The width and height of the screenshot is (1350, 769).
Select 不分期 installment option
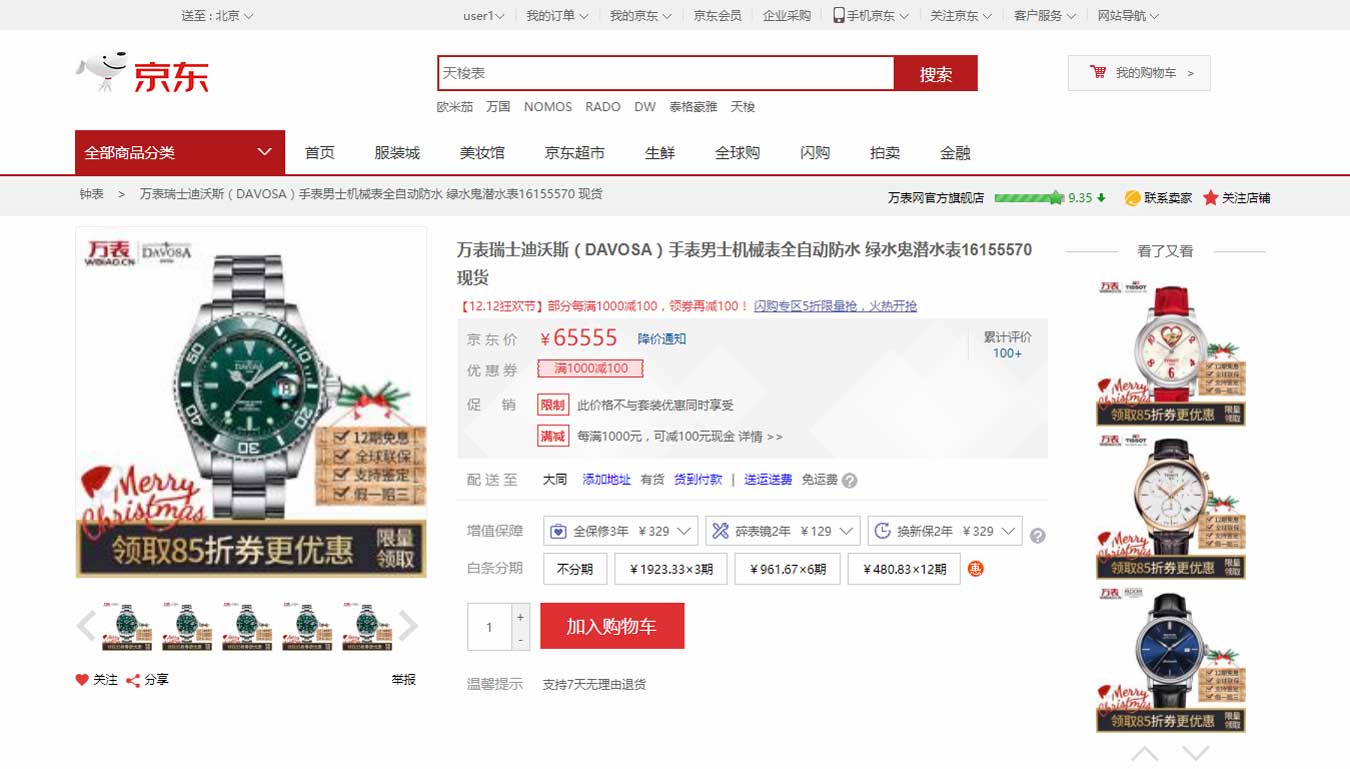pos(575,569)
